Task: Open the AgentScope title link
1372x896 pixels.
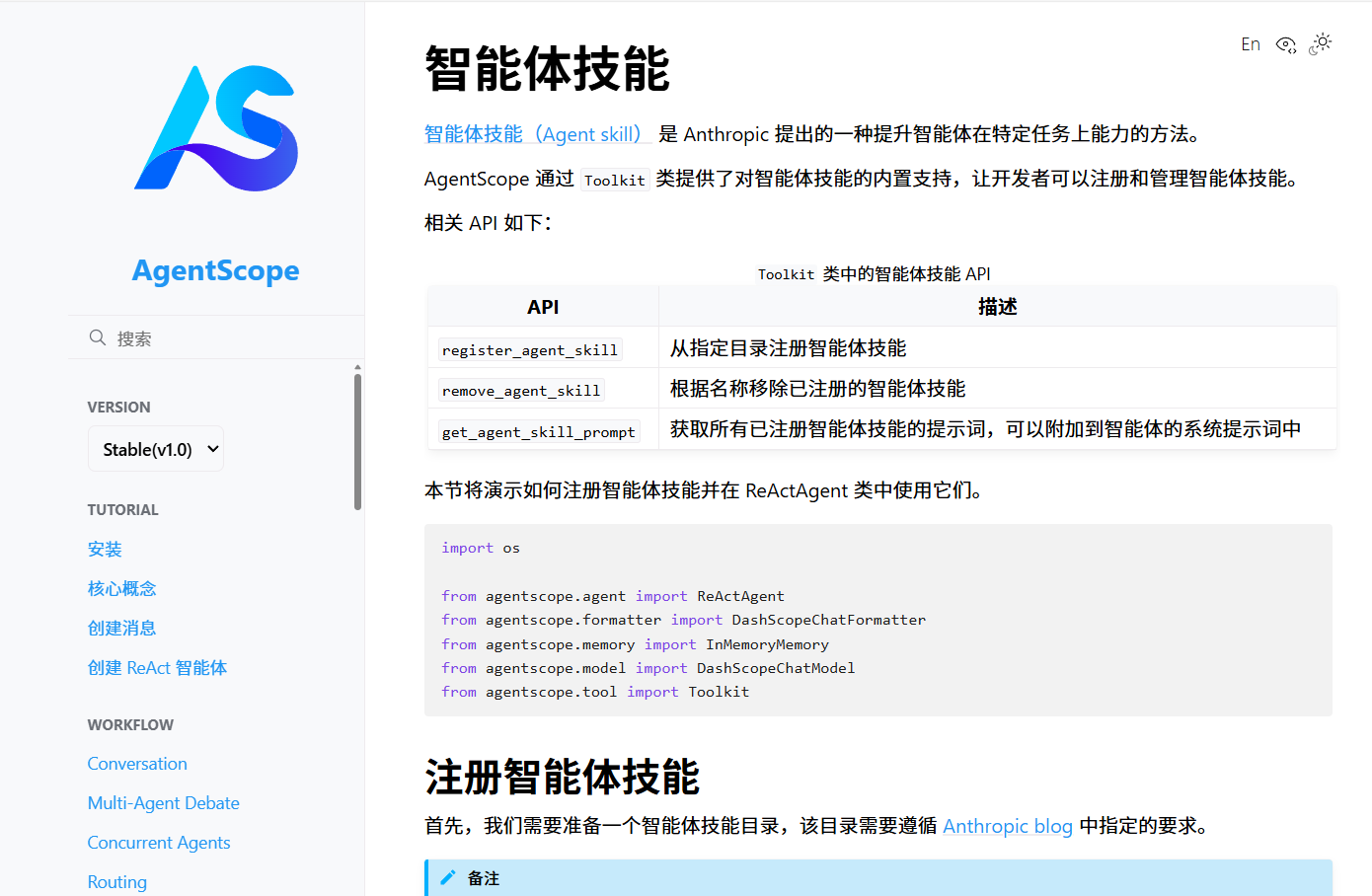Action: point(216,270)
